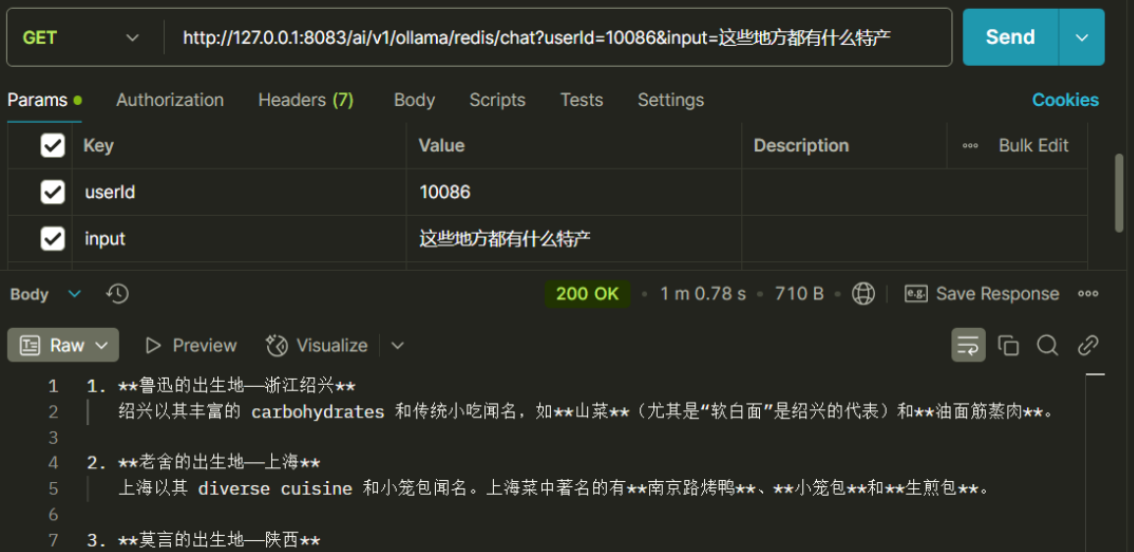
Task: Open the Settings tab
Action: click(670, 100)
